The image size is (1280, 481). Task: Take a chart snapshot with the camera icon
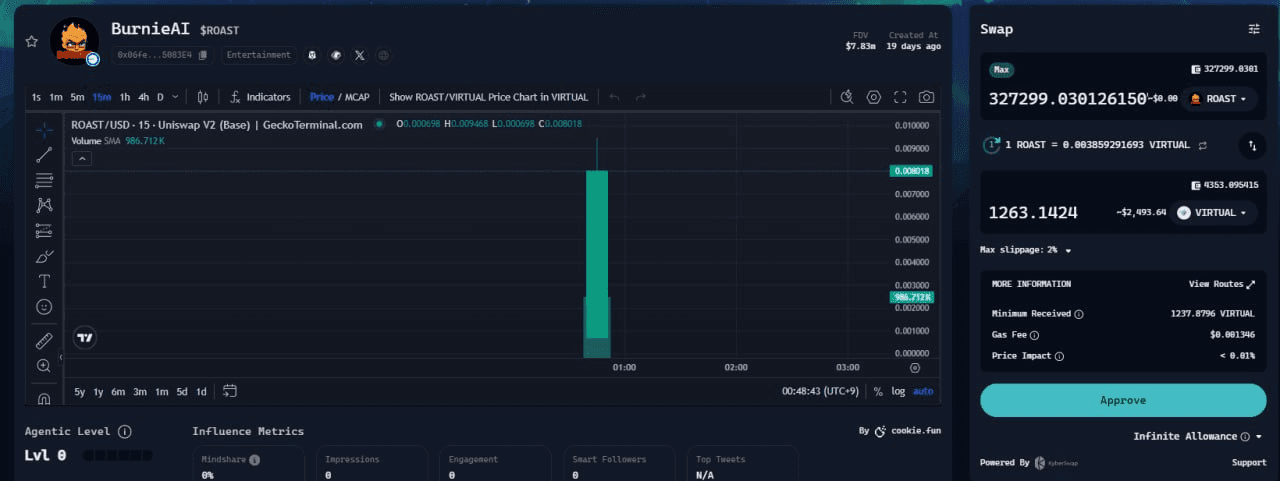click(927, 97)
